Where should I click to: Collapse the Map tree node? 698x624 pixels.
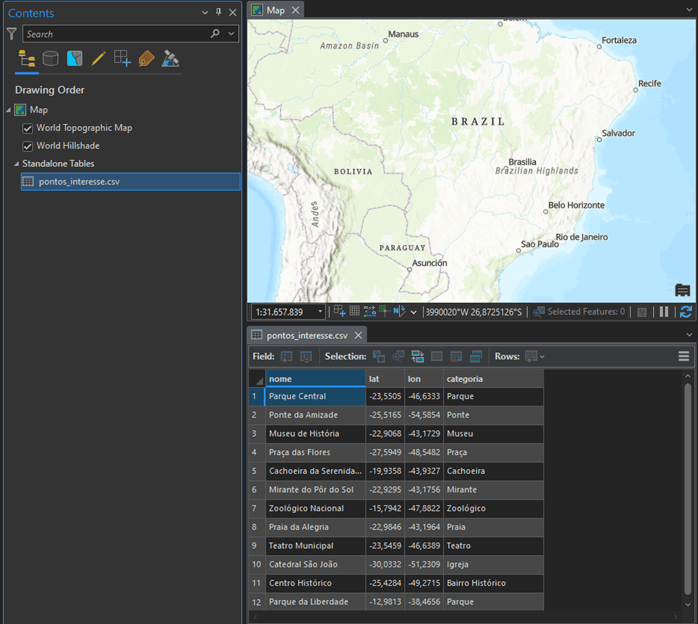pos(8,110)
